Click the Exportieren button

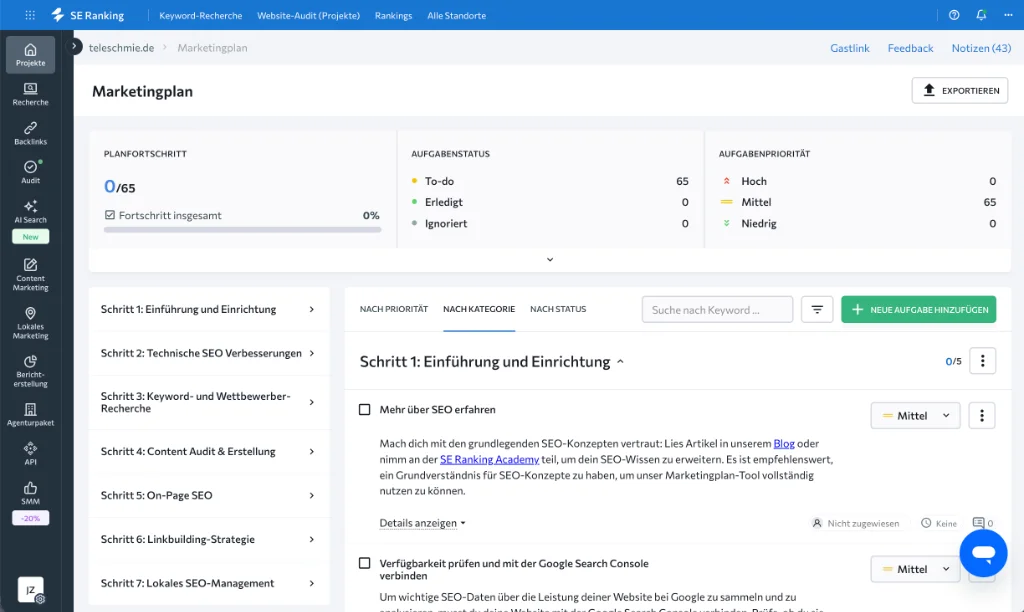coord(959,90)
